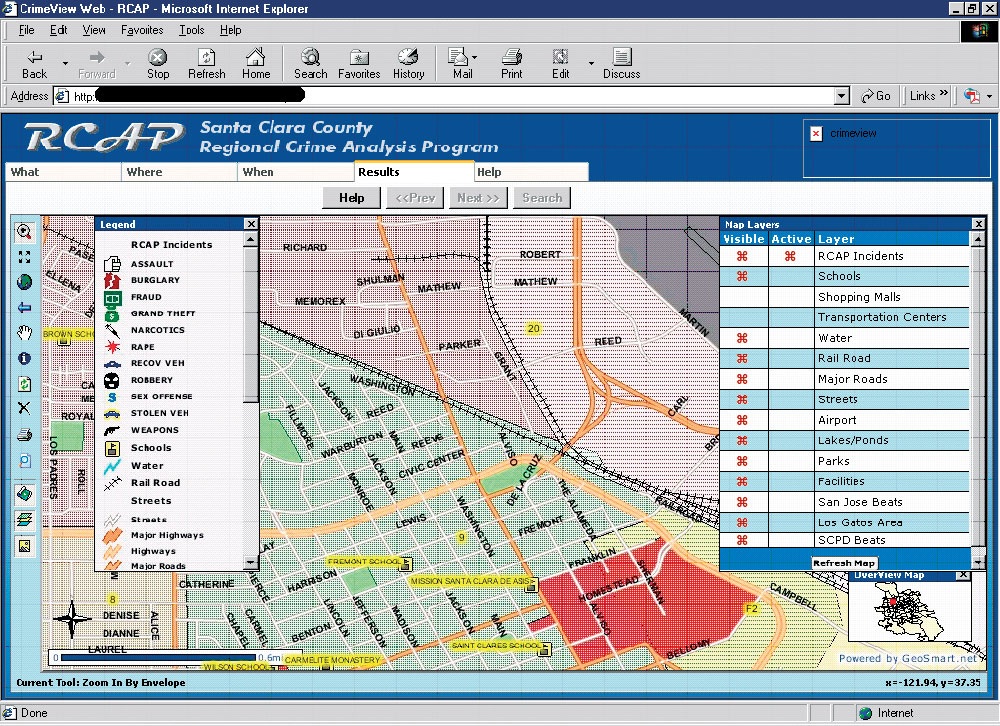
Task: Click the Go button beside address bar
Action: pos(876,96)
